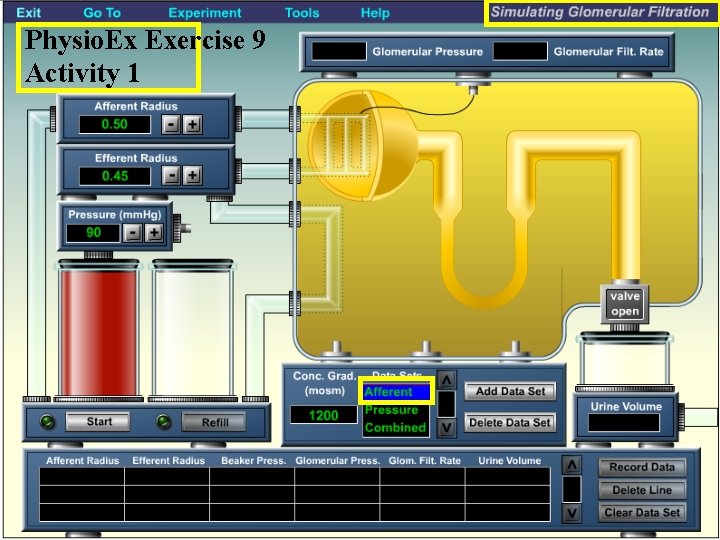Click the Pressure value field showing 90
Image resolution: width=720 pixels, height=540 pixels.
coord(93,233)
